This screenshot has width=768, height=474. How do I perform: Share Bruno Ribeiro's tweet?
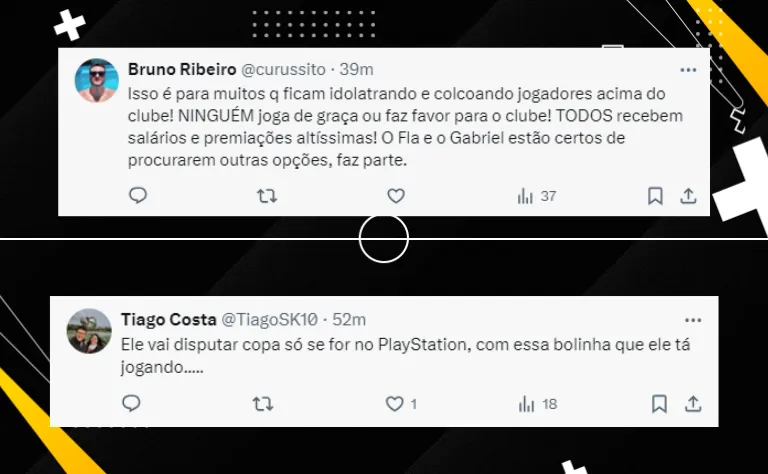pyautogui.click(x=688, y=196)
